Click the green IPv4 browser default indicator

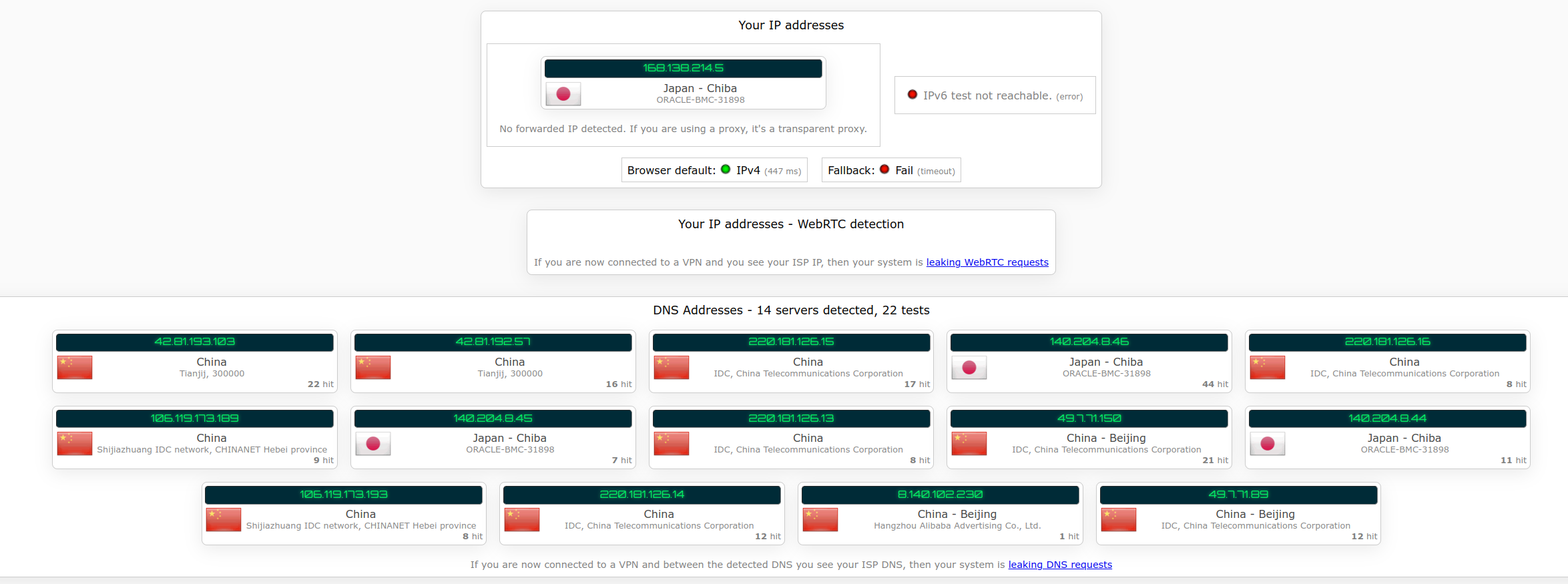[726, 170]
